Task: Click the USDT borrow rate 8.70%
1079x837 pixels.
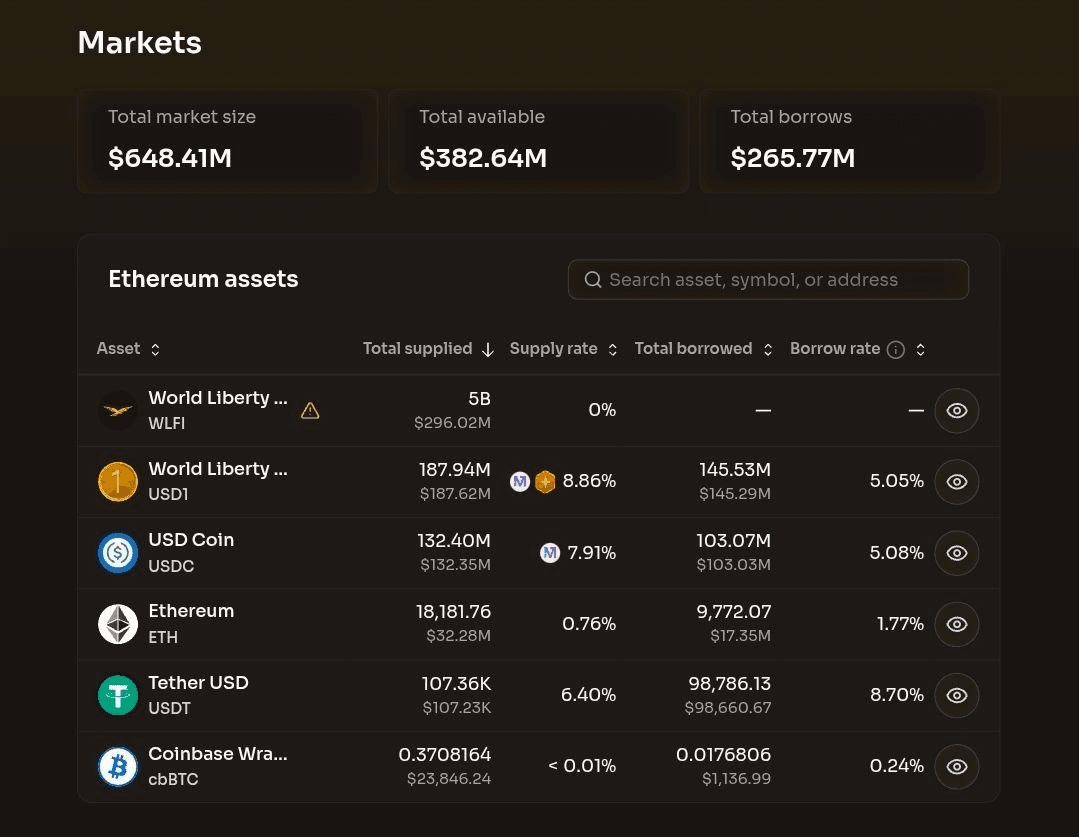Action: 897,695
